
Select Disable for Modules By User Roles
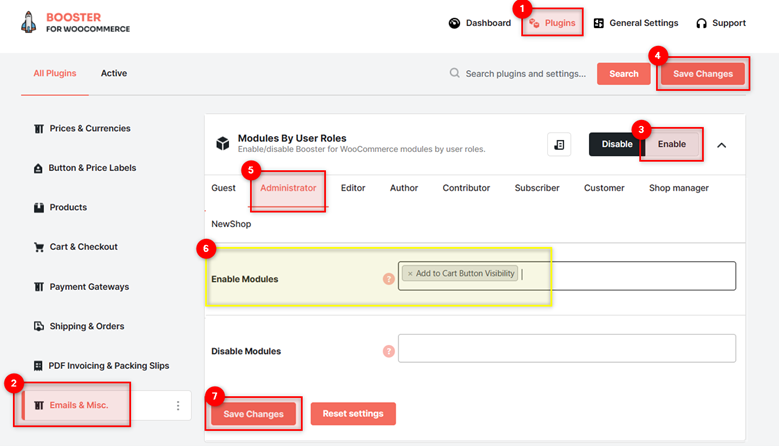click(x=617, y=144)
